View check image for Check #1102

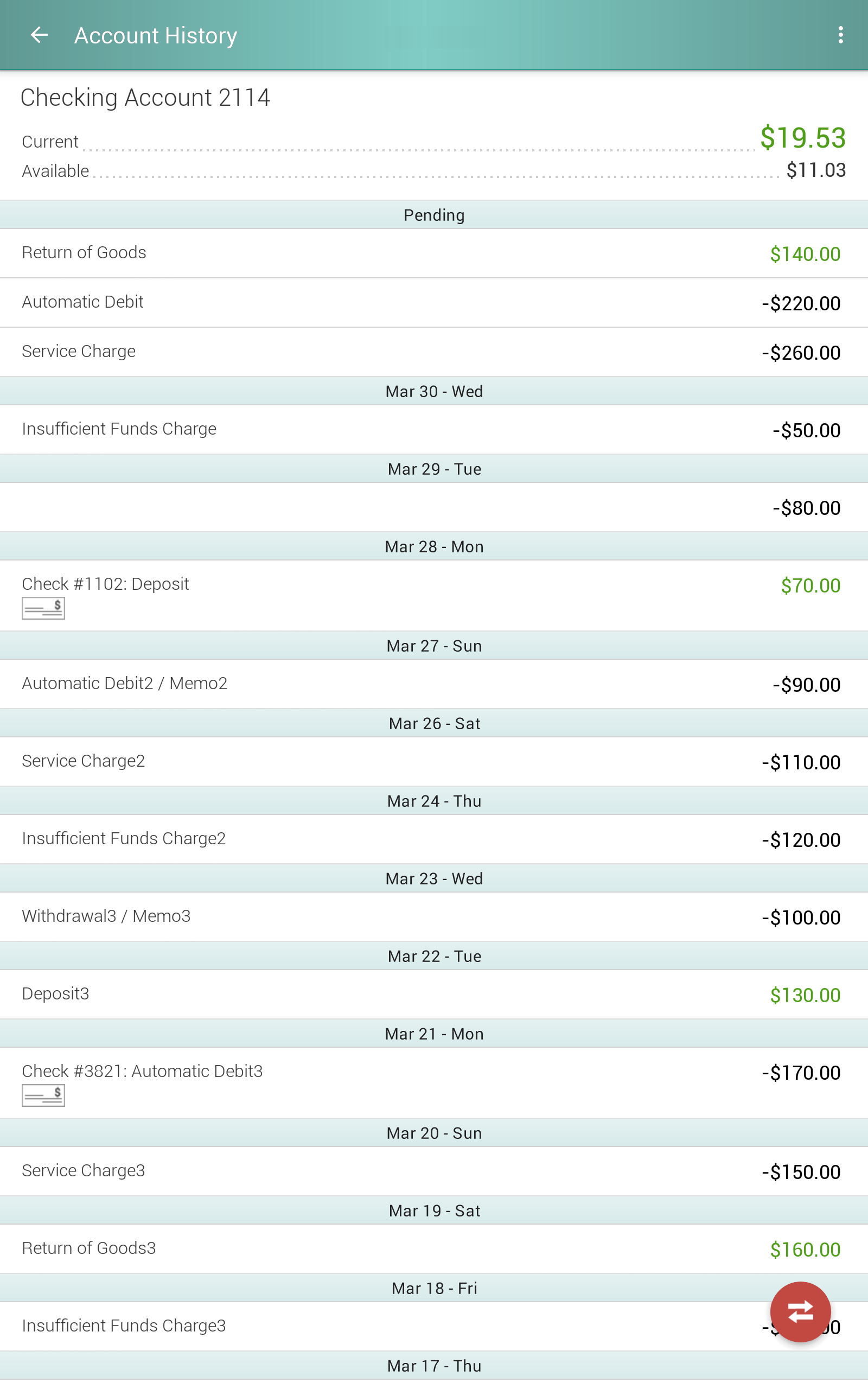pyautogui.click(x=43, y=608)
